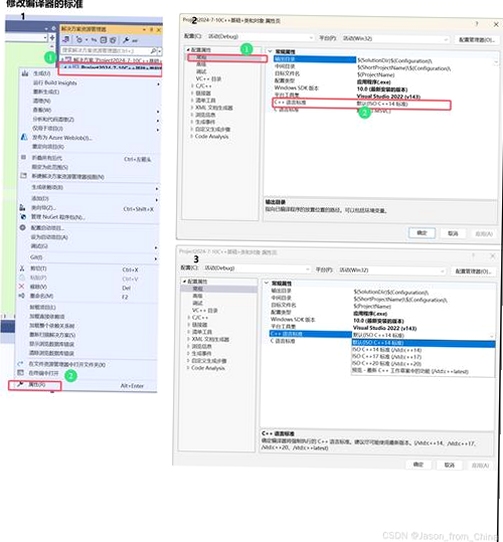Screen dimensions: 503x542
Task: Click the magnifier search icon in Solution Explorer
Action: coord(153,51)
